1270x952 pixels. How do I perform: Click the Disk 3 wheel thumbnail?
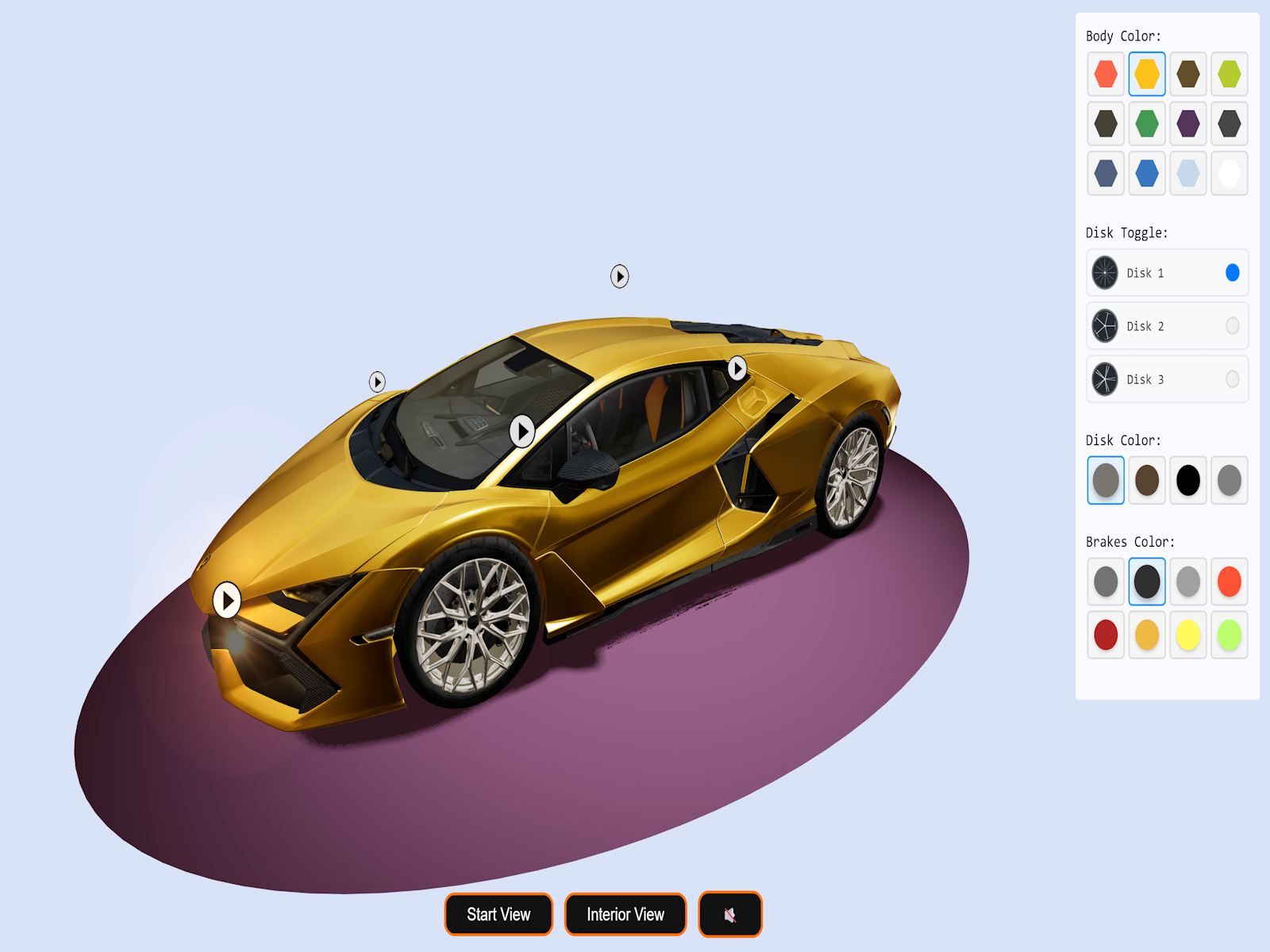click(1105, 379)
